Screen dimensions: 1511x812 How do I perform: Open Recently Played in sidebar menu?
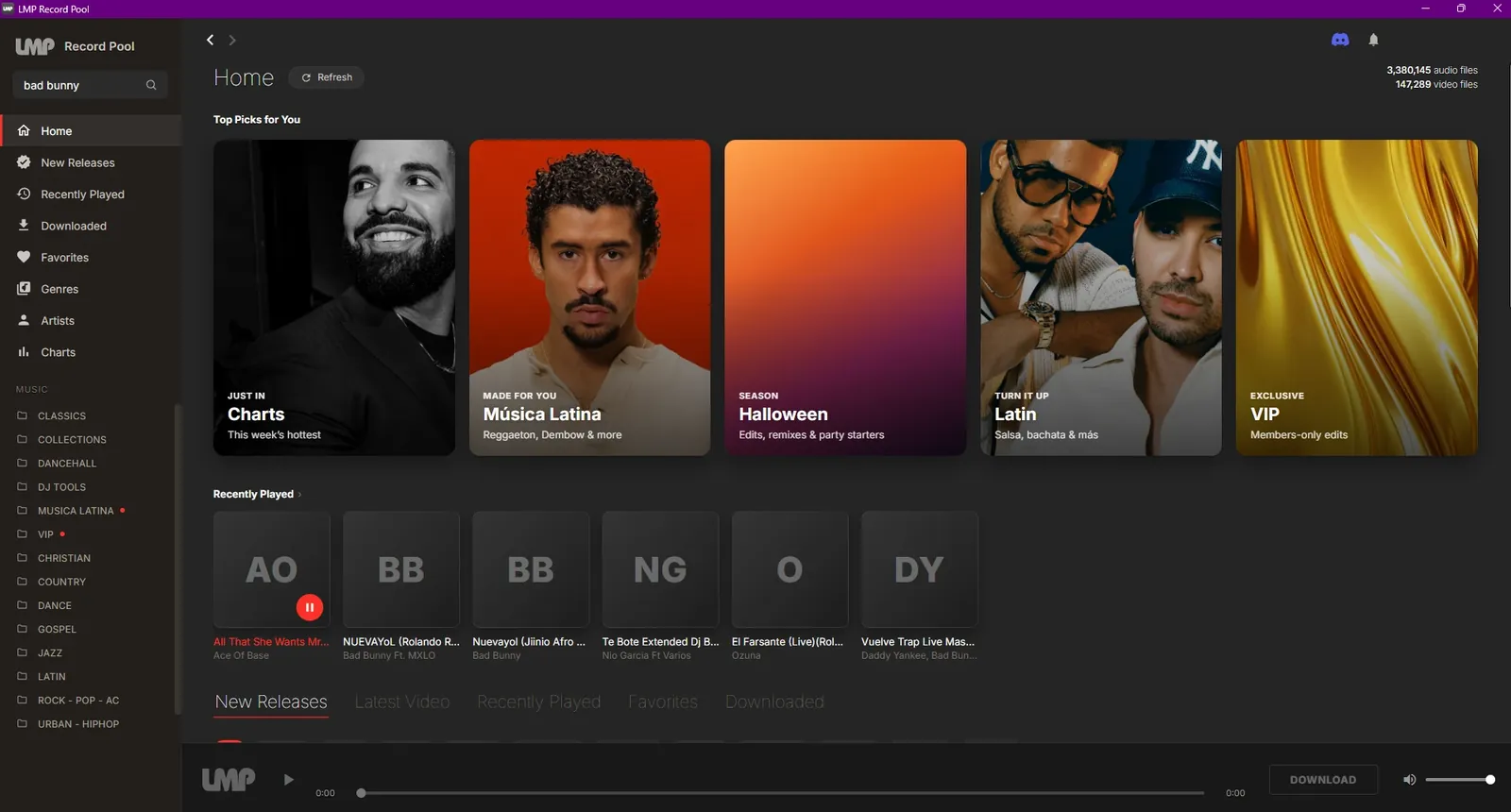click(x=91, y=195)
